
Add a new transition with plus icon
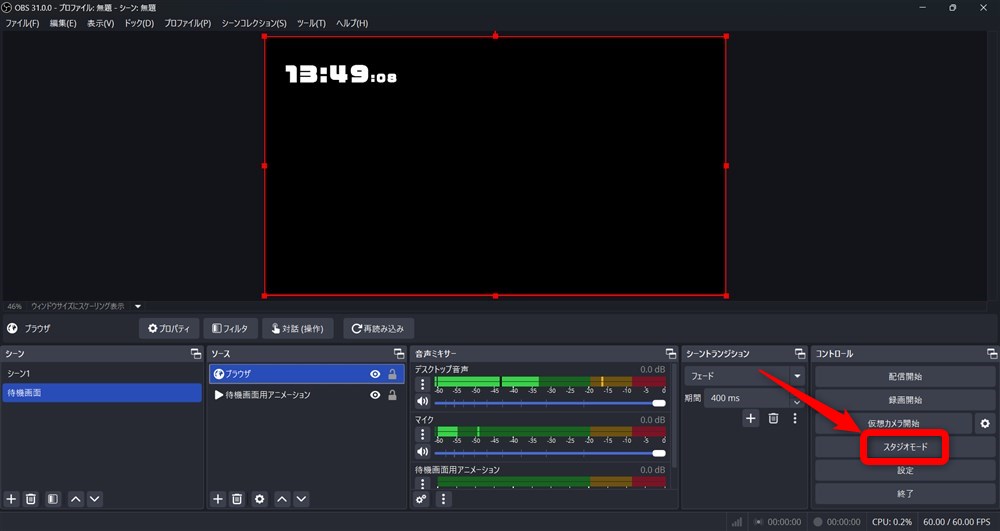point(751,418)
